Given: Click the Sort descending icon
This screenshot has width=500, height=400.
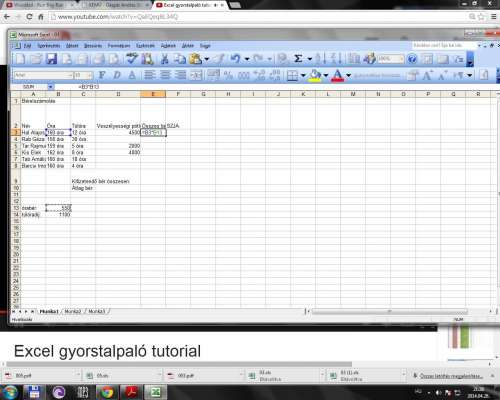Looking at the screenshot, I should coord(336,59).
